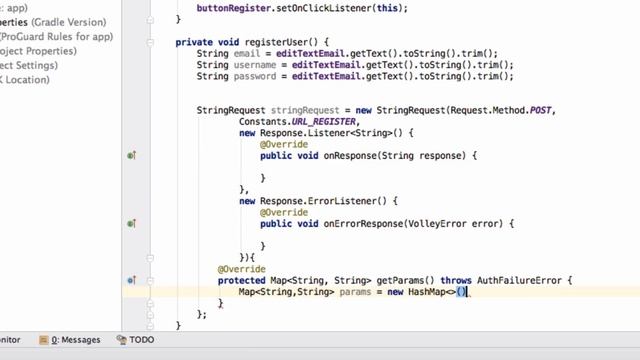Select the Project Settings file row
The image size is (640, 360).
point(29,65)
